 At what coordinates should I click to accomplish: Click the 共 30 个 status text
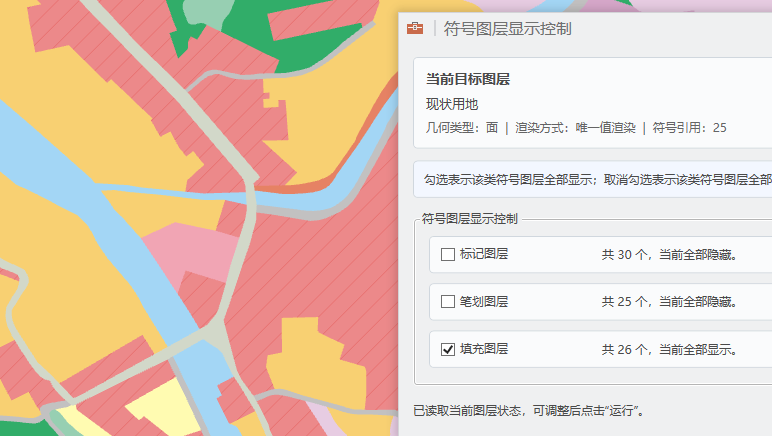(x=669, y=255)
